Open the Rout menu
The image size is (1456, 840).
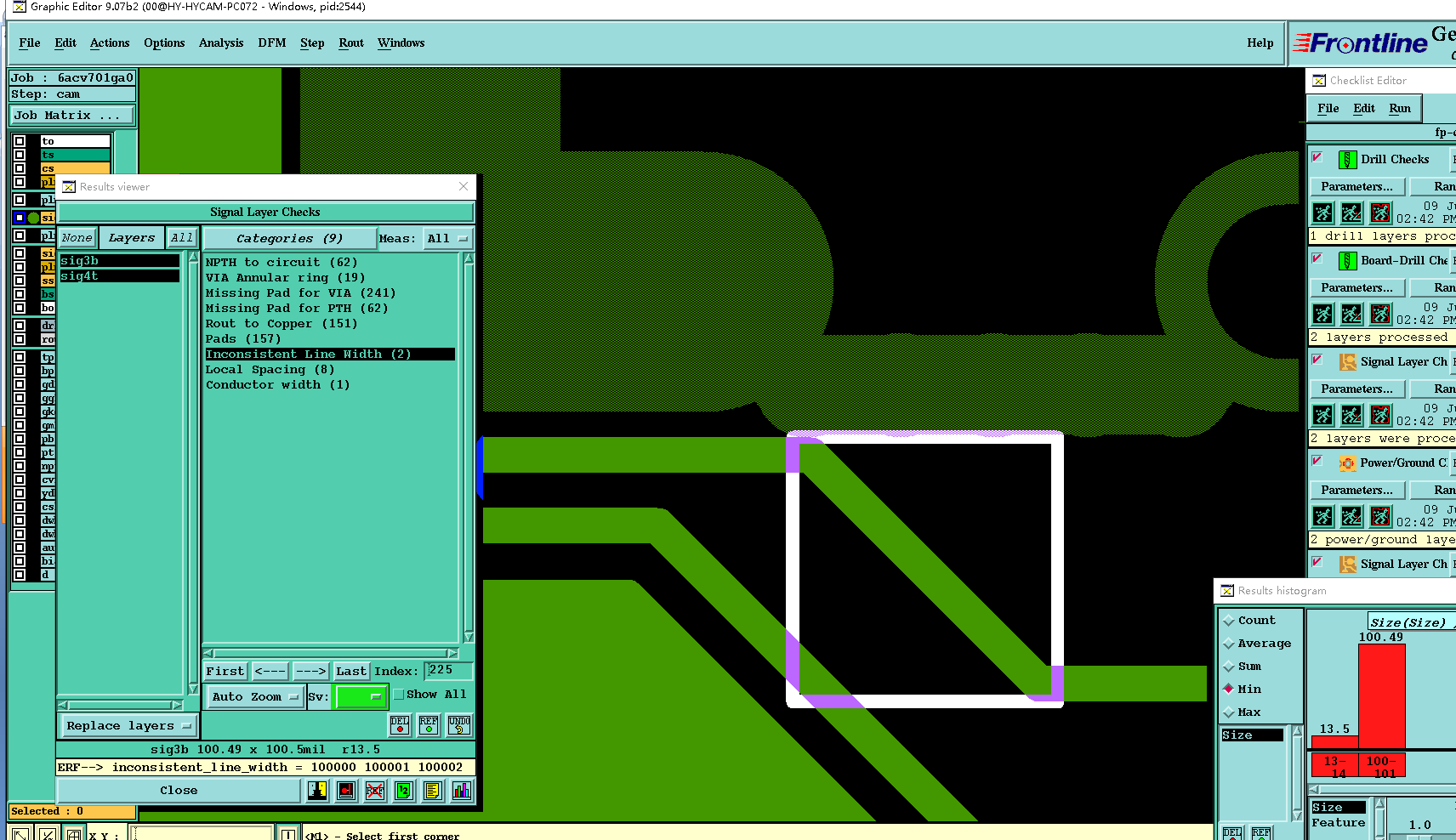point(351,43)
